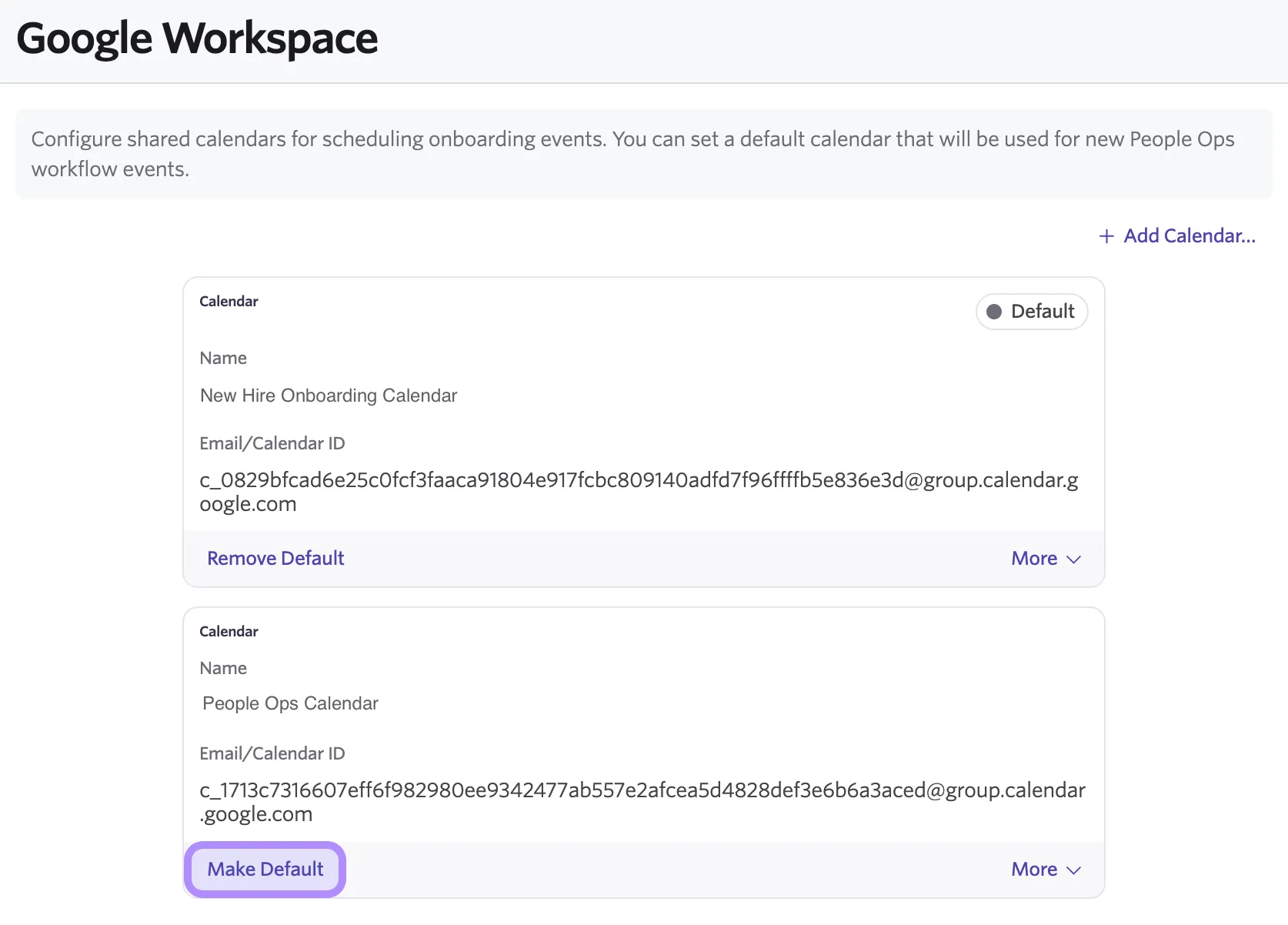
Task: Open the Add Calendar... link
Action: [x=1177, y=236]
